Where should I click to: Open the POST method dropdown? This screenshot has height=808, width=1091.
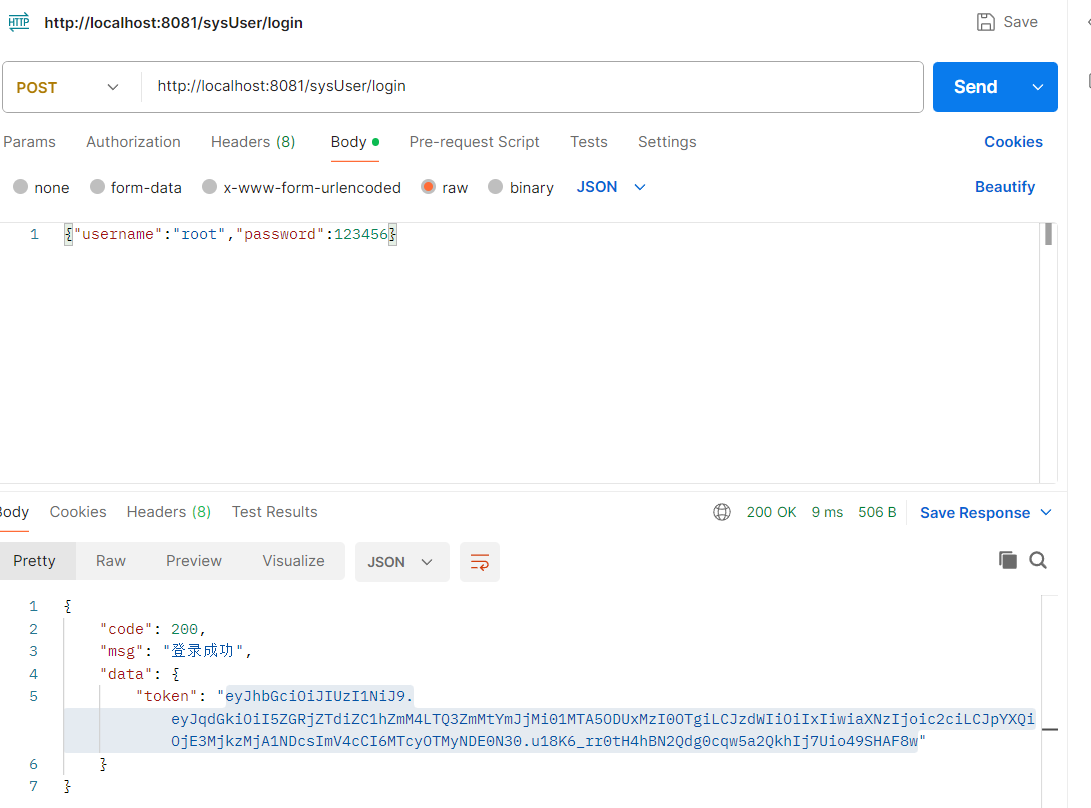pos(67,87)
